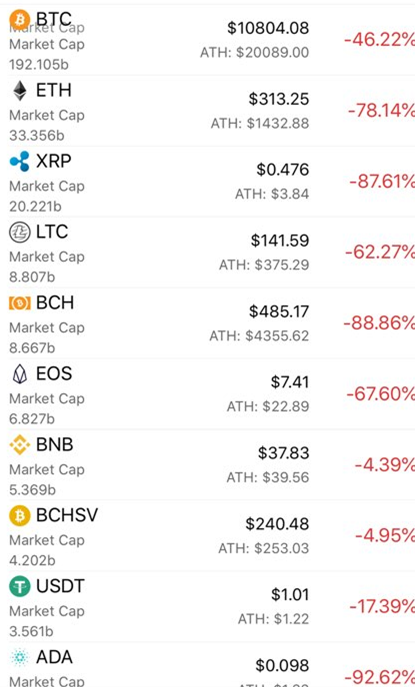Select the ETH -78.14% change value
The image size is (415, 687).
381,110
